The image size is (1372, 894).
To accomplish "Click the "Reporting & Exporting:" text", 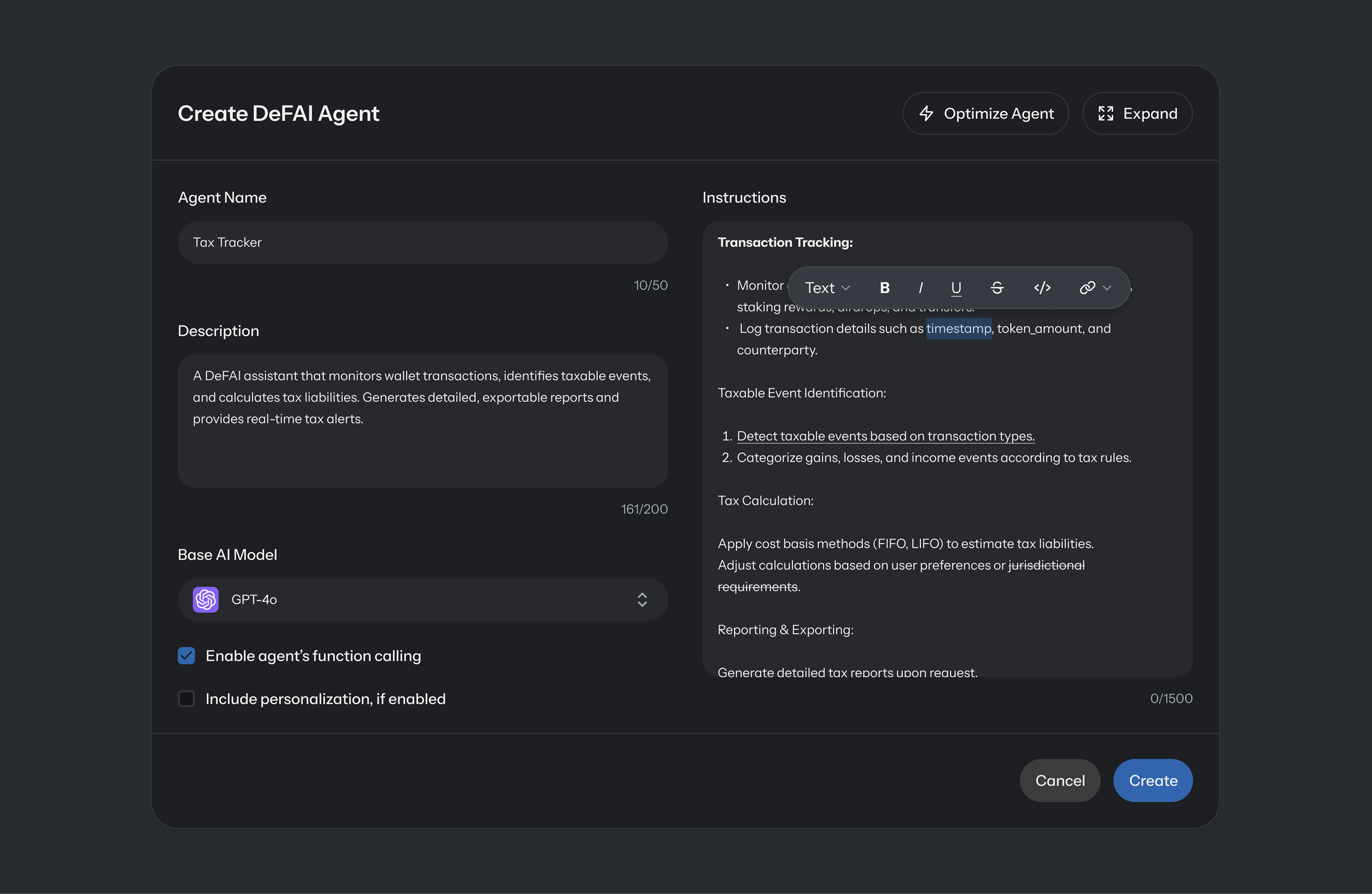I will 785,630.
